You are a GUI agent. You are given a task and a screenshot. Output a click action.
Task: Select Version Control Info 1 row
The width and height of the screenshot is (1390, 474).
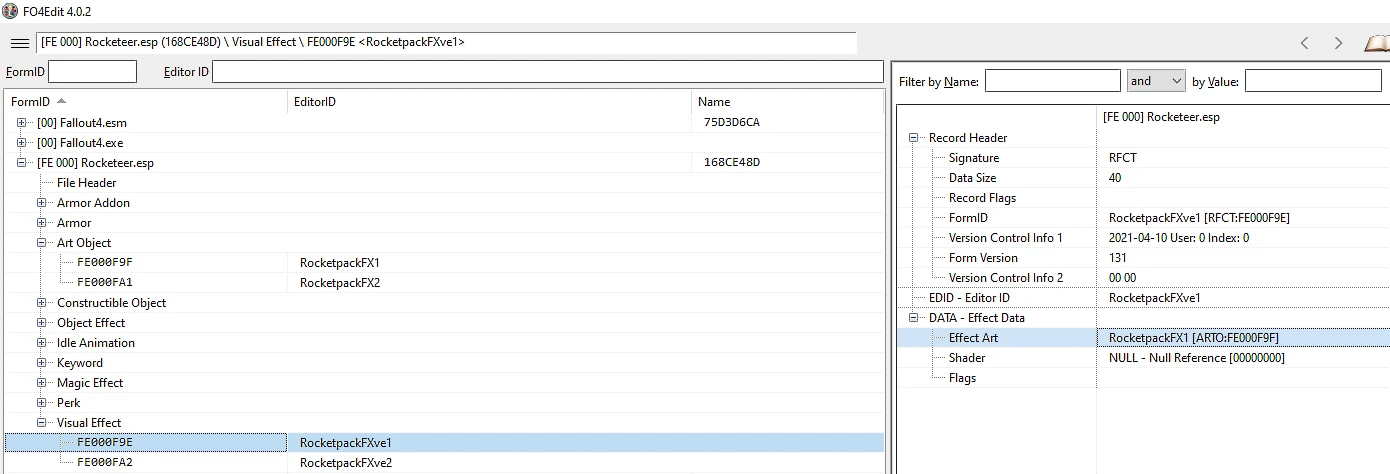pos(1143,238)
